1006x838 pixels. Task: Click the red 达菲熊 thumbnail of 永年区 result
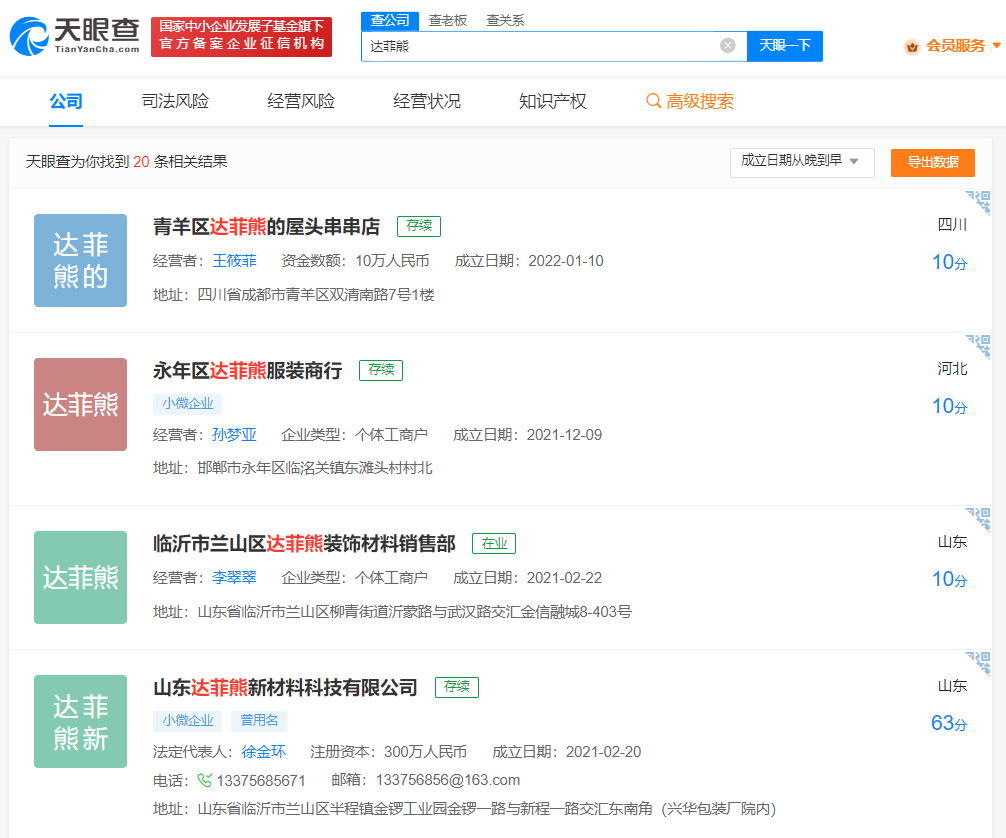point(80,404)
